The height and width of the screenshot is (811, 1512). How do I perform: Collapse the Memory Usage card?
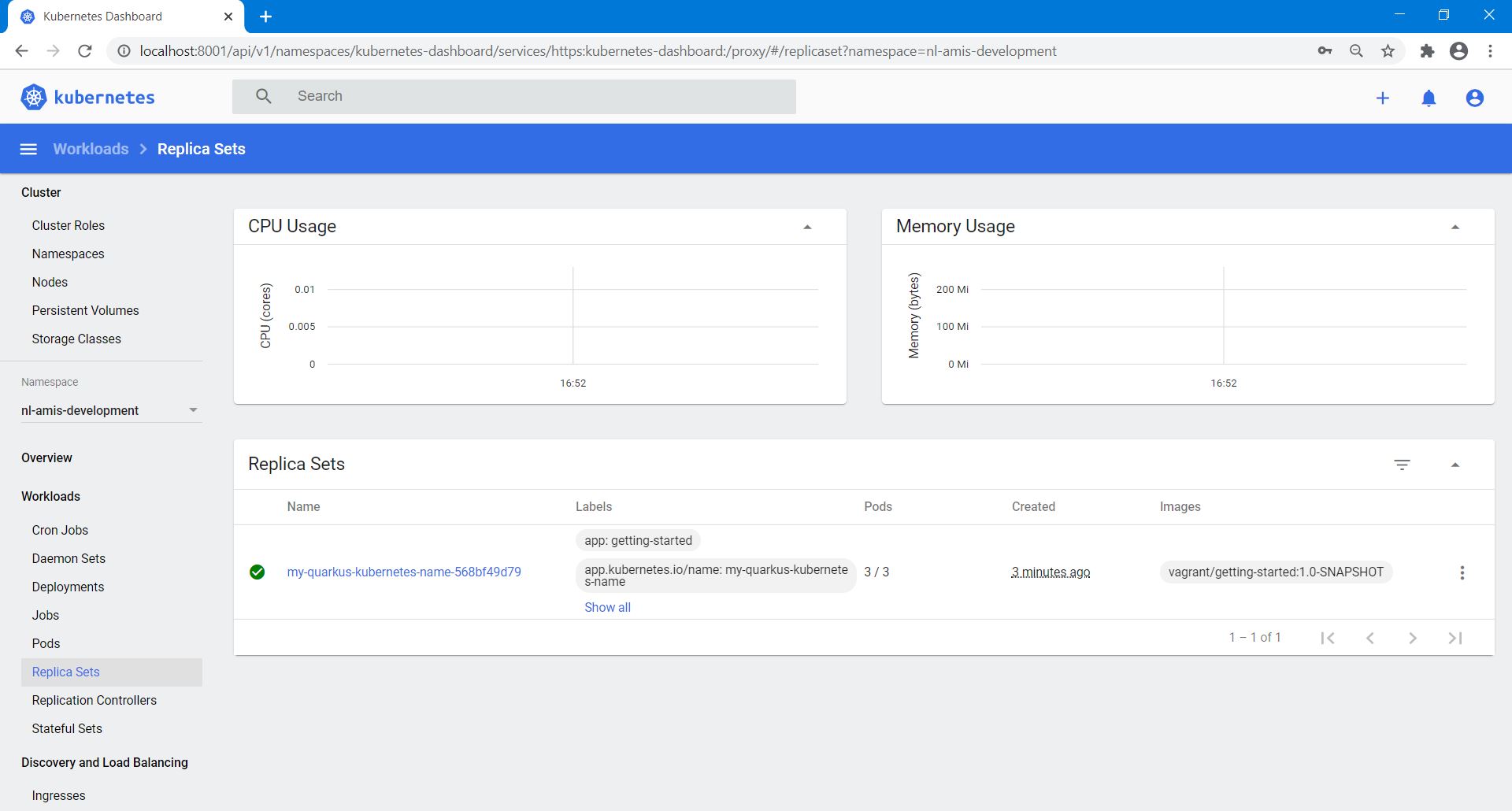click(x=1455, y=227)
